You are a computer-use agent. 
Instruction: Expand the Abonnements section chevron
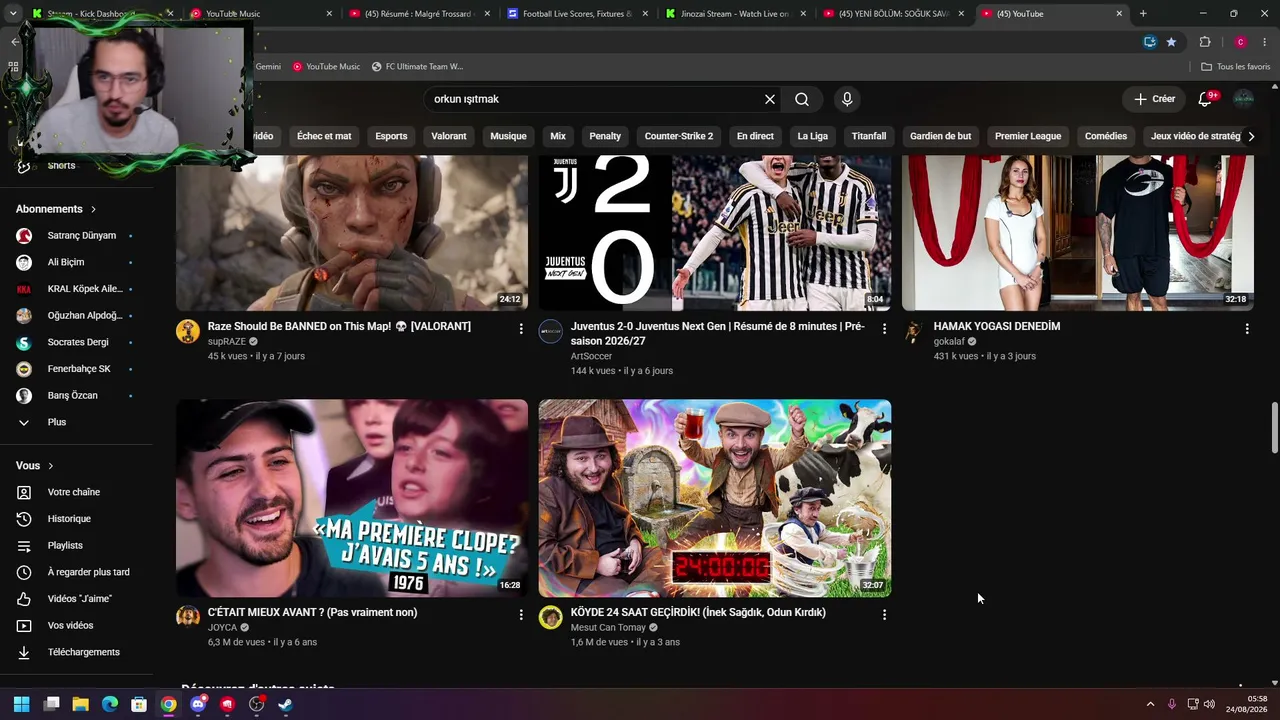pos(93,209)
